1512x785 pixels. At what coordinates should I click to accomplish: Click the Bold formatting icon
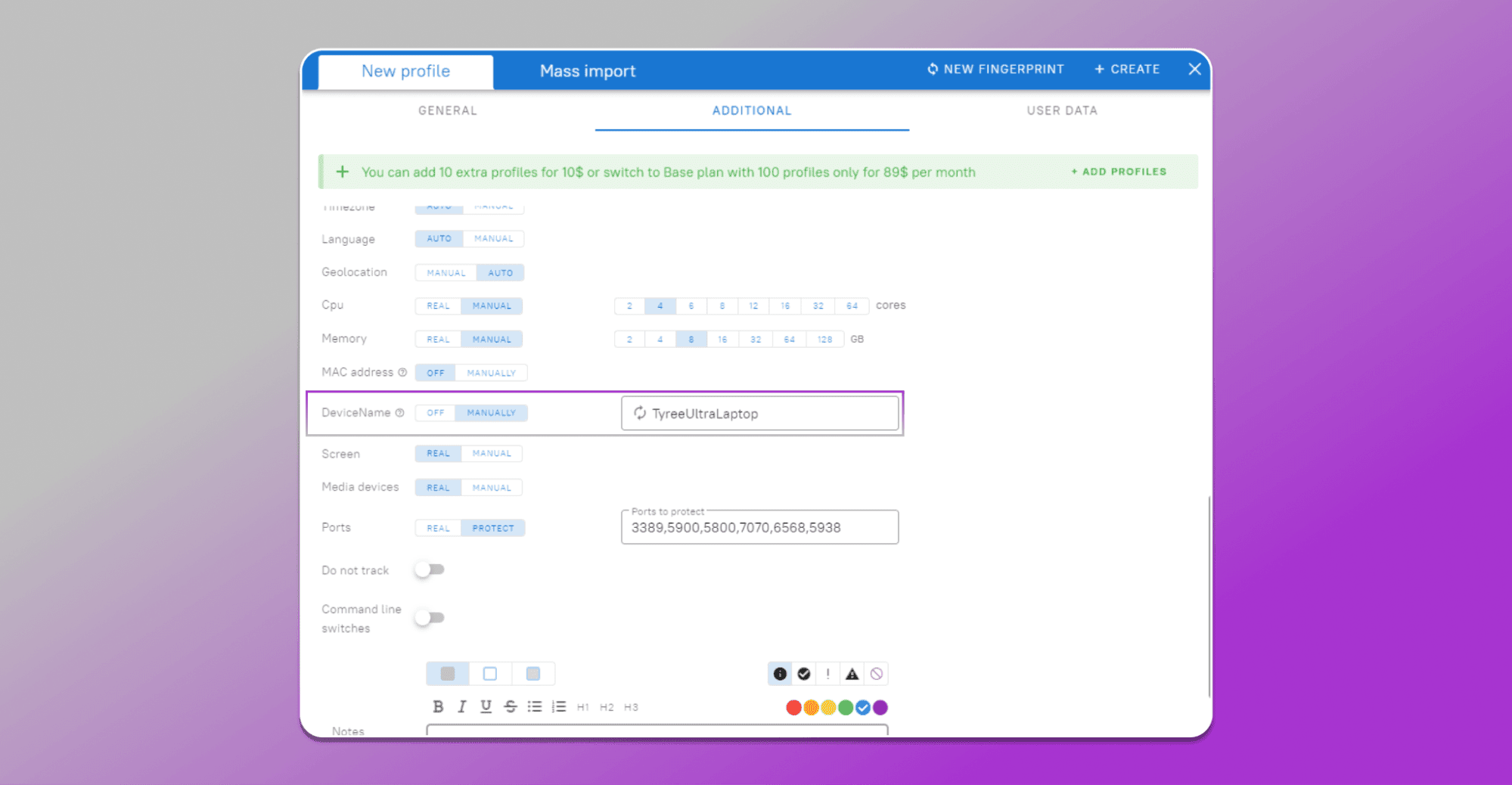coord(438,706)
